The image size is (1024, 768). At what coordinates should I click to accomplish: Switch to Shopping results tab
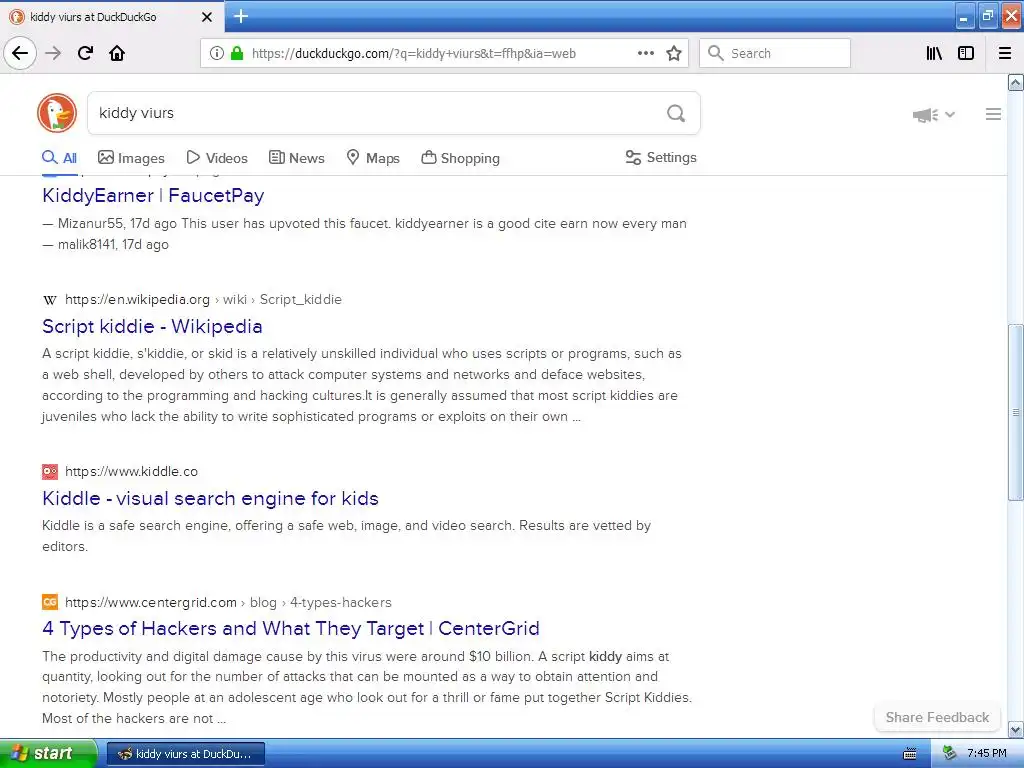[460, 158]
